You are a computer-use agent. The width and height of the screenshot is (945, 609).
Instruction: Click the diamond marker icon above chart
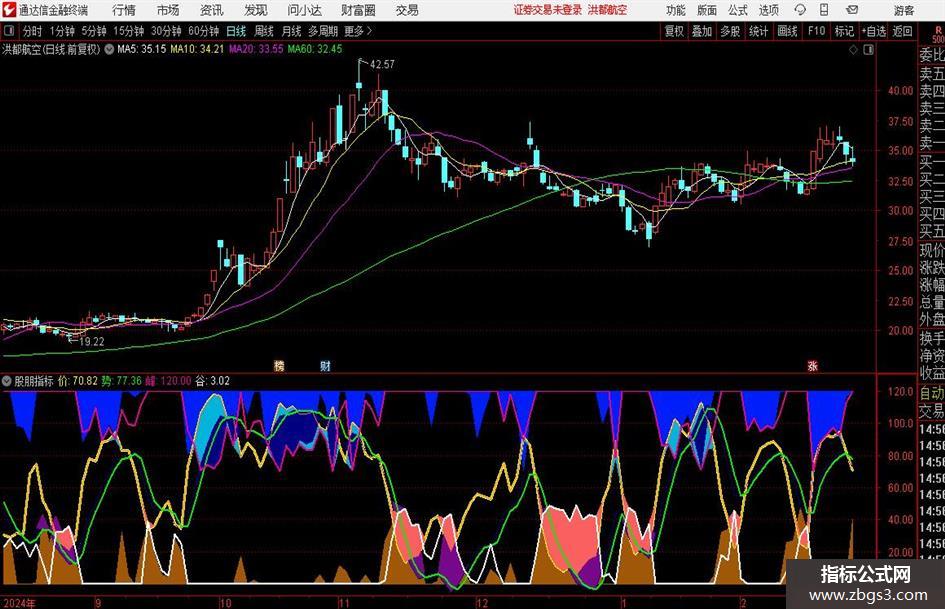(853, 50)
